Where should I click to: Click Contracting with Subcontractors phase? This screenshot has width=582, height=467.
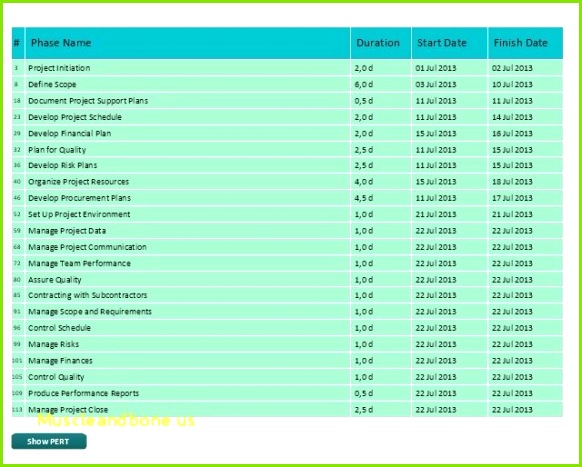coord(88,295)
